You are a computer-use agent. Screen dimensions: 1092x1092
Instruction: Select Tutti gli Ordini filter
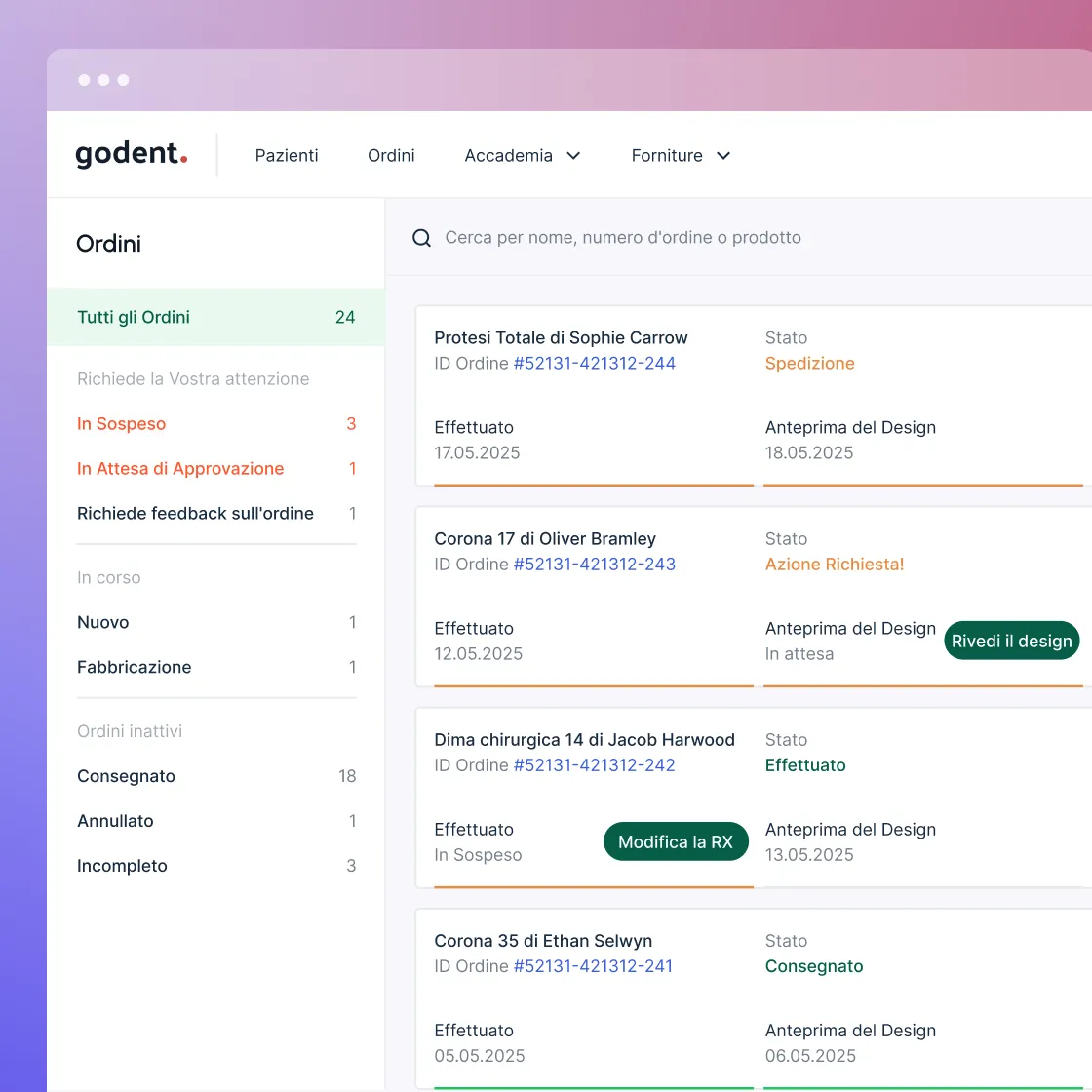215,317
